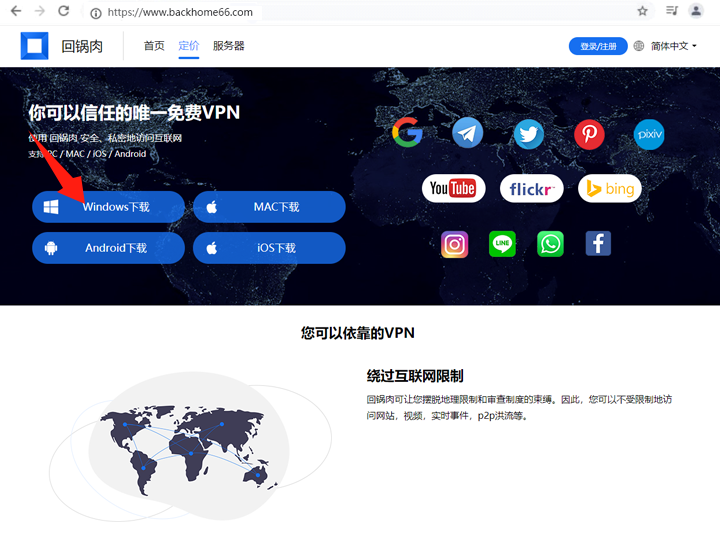
Task: Click the LINE messenger icon
Action: click(x=502, y=244)
